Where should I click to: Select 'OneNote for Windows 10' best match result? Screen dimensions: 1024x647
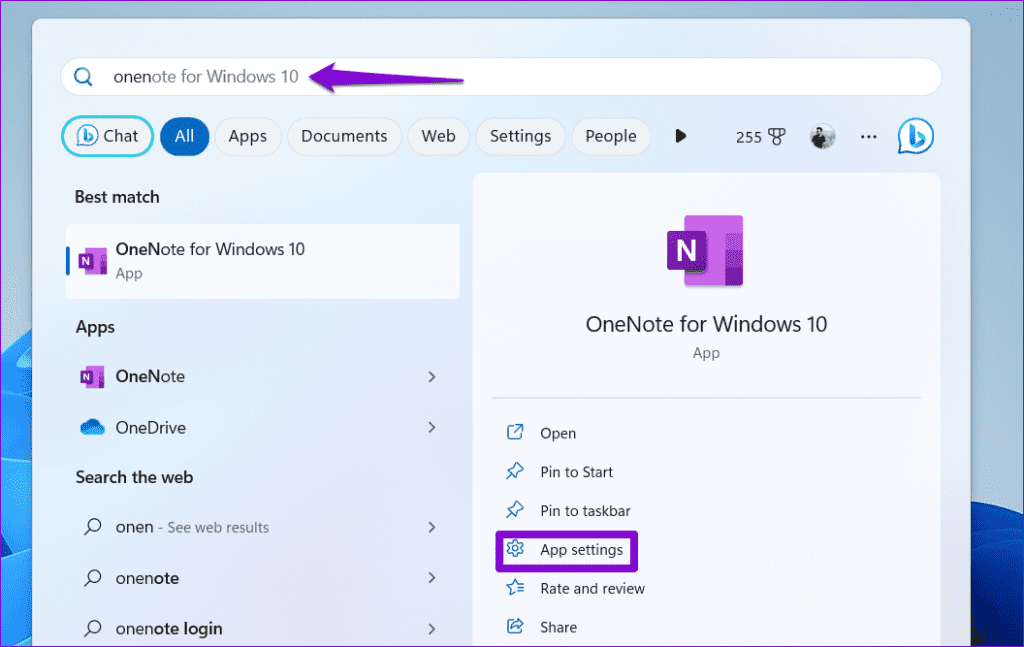[x=263, y=261]
